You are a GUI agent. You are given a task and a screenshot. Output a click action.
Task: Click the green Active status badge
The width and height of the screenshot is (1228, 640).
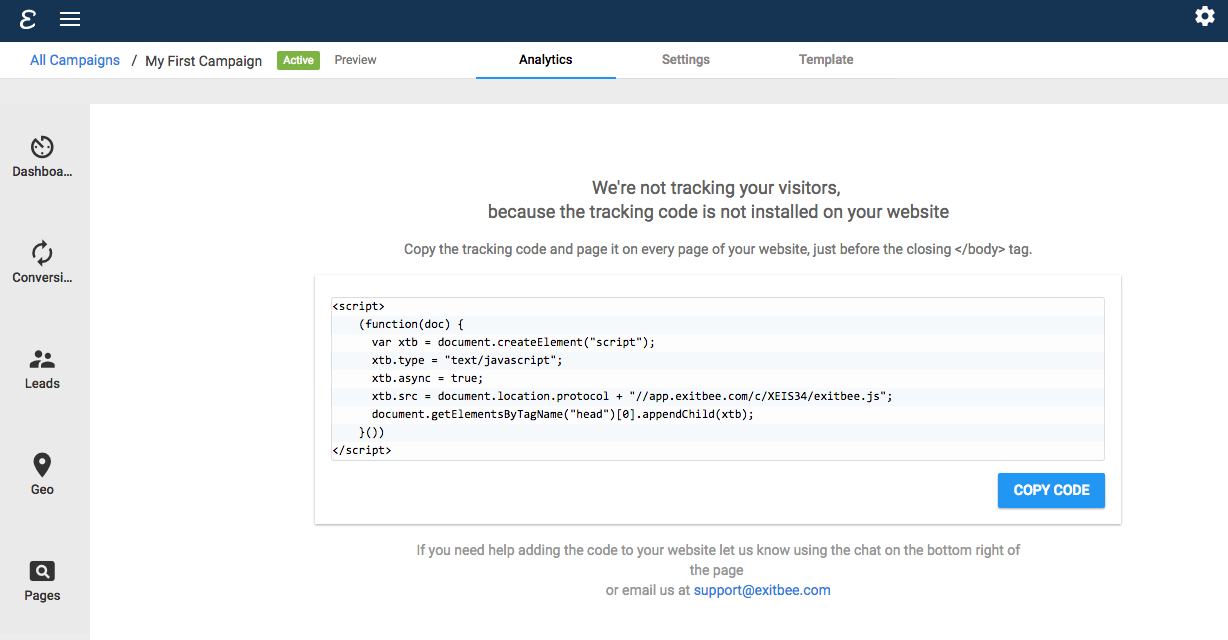pyautogui.click(x=298, y=60)
